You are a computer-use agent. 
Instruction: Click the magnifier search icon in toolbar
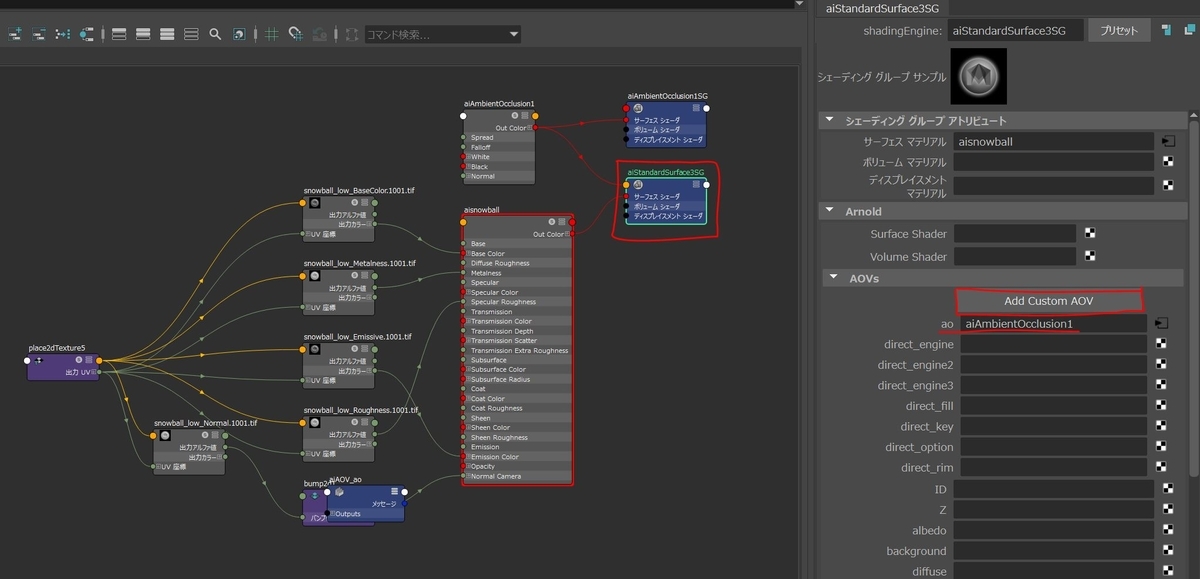tap(215, 34)
